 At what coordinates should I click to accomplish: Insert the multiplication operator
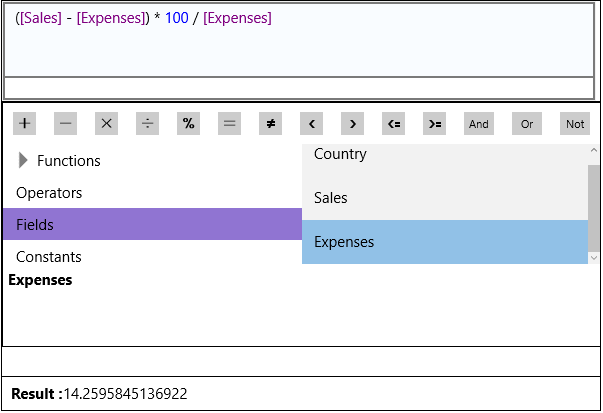pyautogui.click(x=107, y=124)
